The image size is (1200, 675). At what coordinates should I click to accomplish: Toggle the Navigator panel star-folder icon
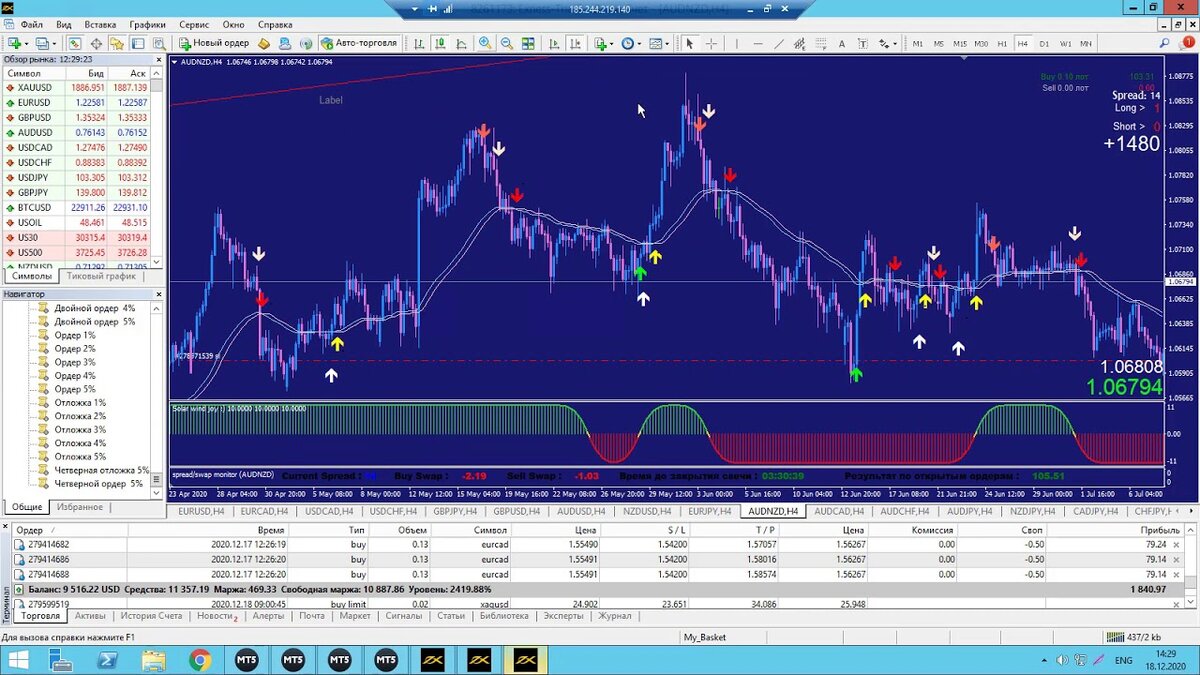pyautogui.click(x=117, y=43)
